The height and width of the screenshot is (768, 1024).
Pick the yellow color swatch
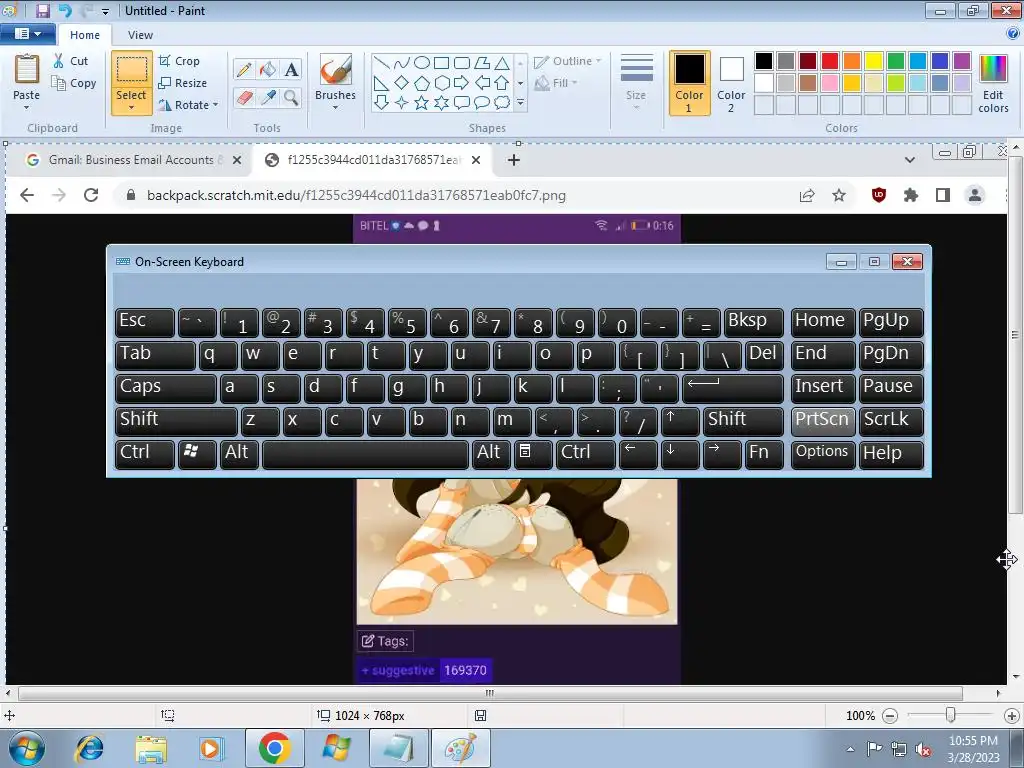point(874,61)
